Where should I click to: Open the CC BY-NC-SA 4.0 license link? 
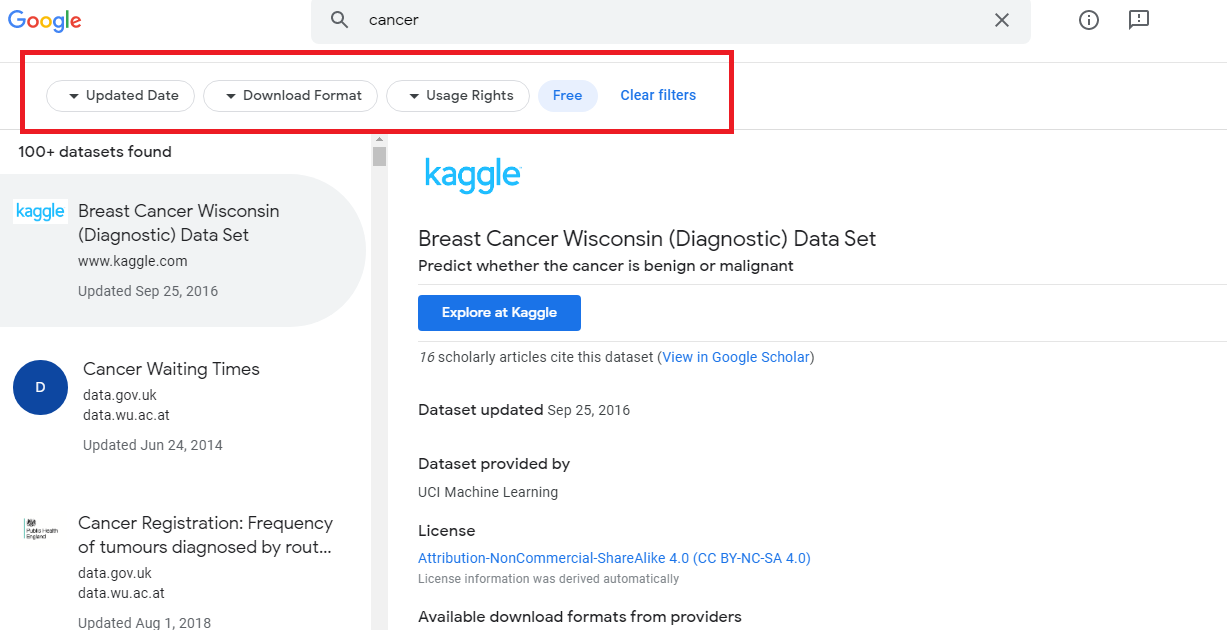614,558
